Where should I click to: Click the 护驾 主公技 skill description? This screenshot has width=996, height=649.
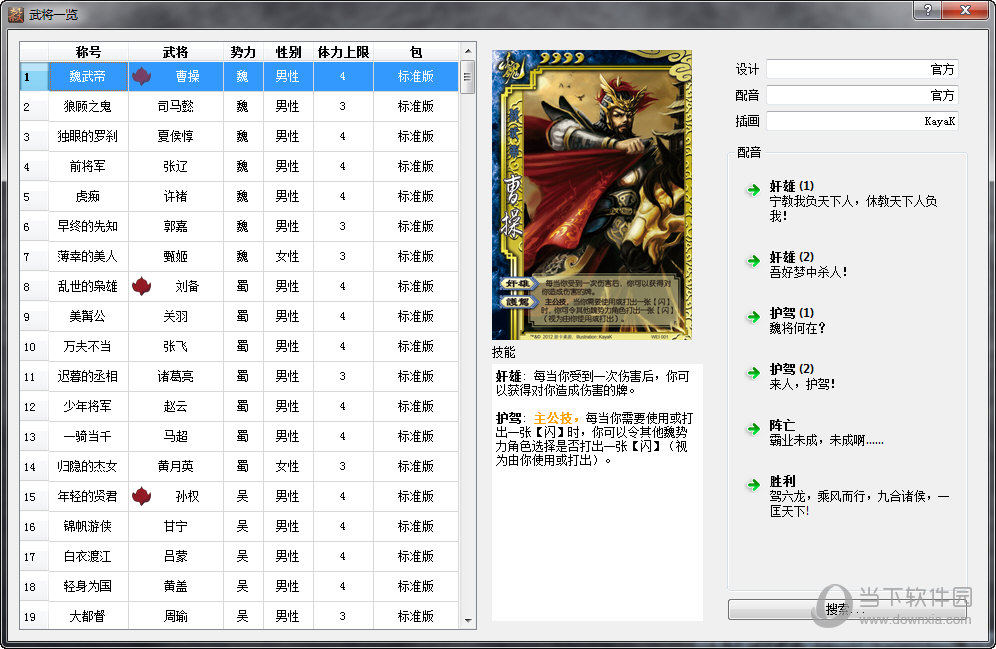pos(595,439)
